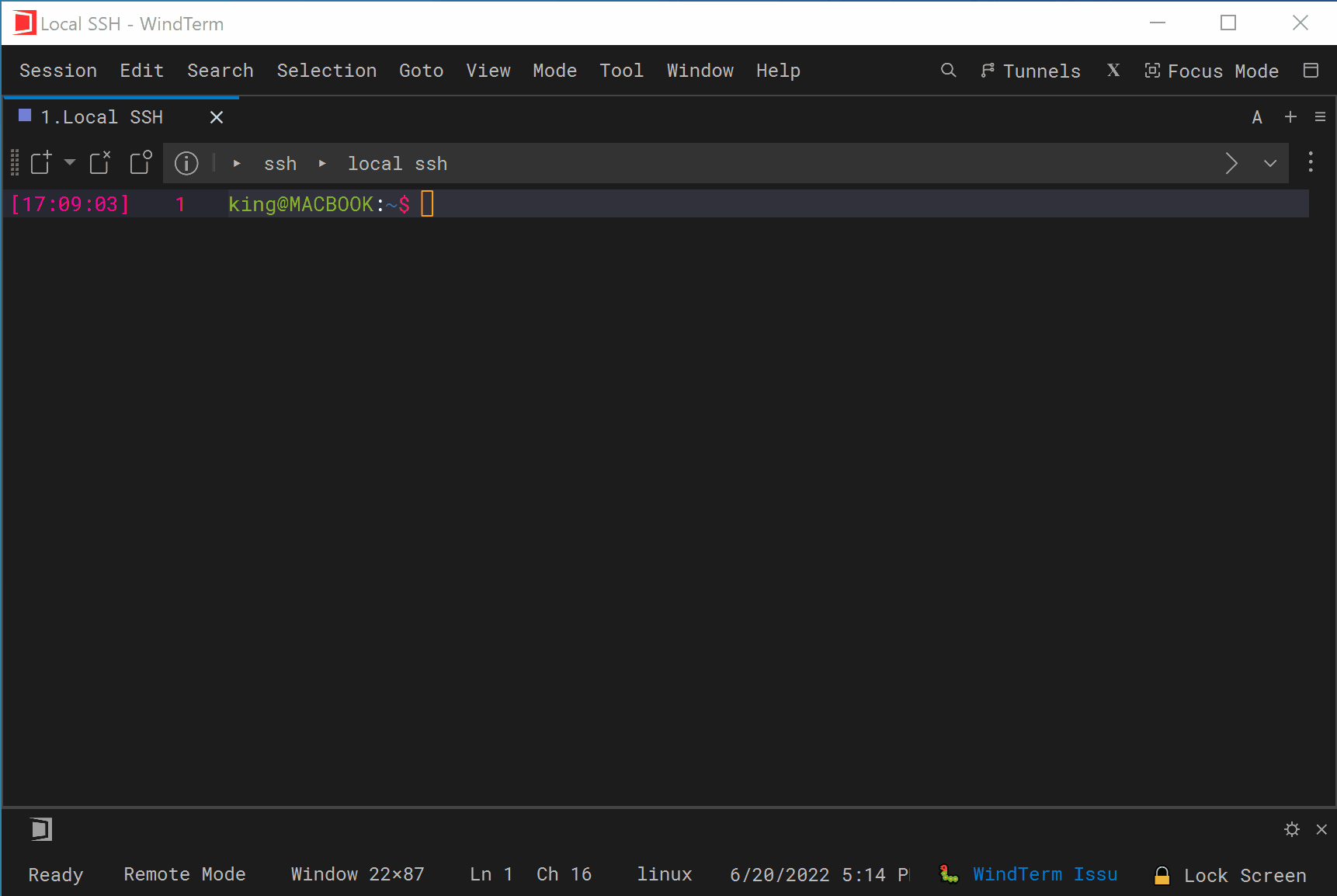Open the Session menu
The height and width of the screenshot is (896, 1337).
(x=58, y=71)
